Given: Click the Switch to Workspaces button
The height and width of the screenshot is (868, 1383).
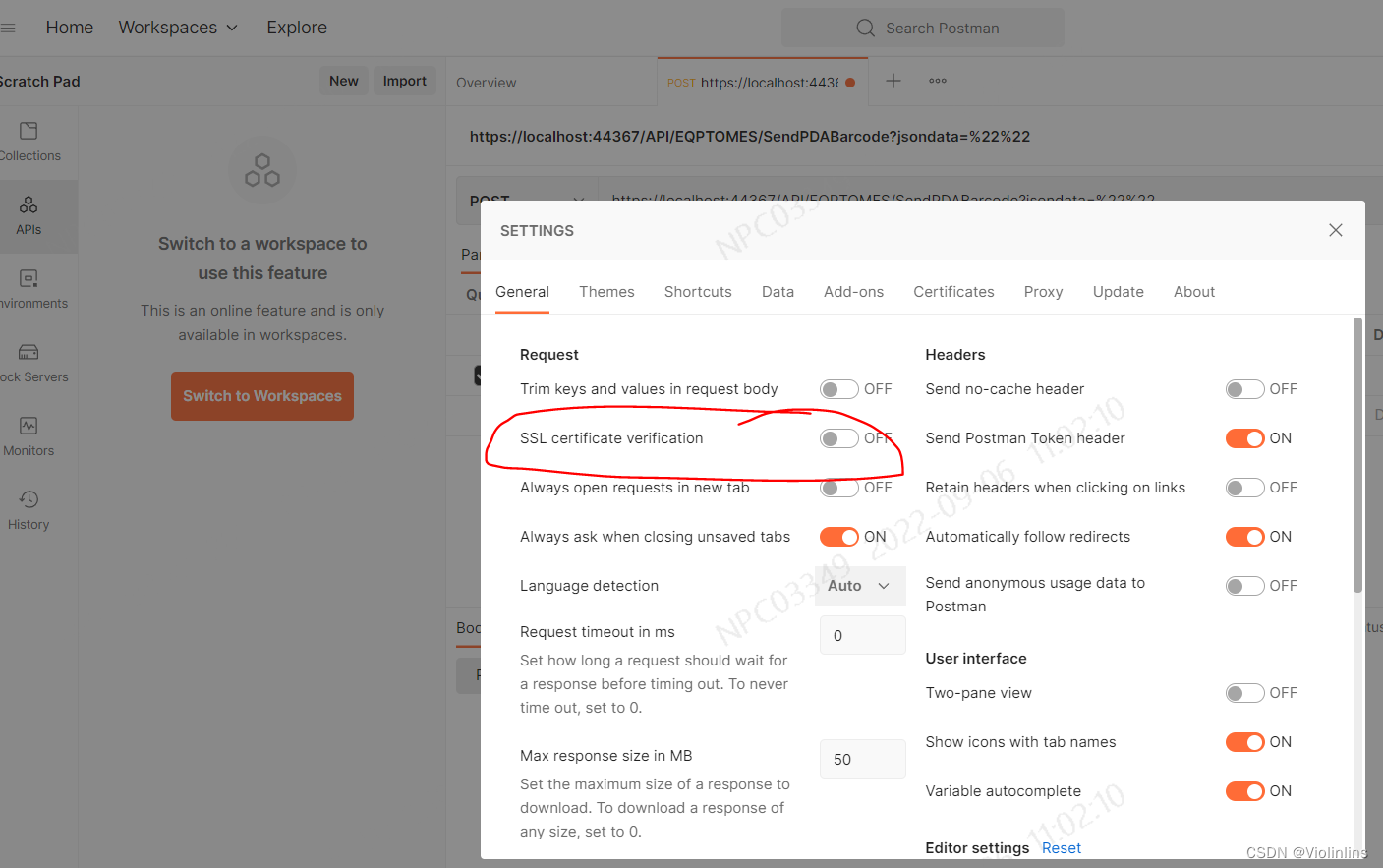Looking at the screenshot, I should point(261,395).
